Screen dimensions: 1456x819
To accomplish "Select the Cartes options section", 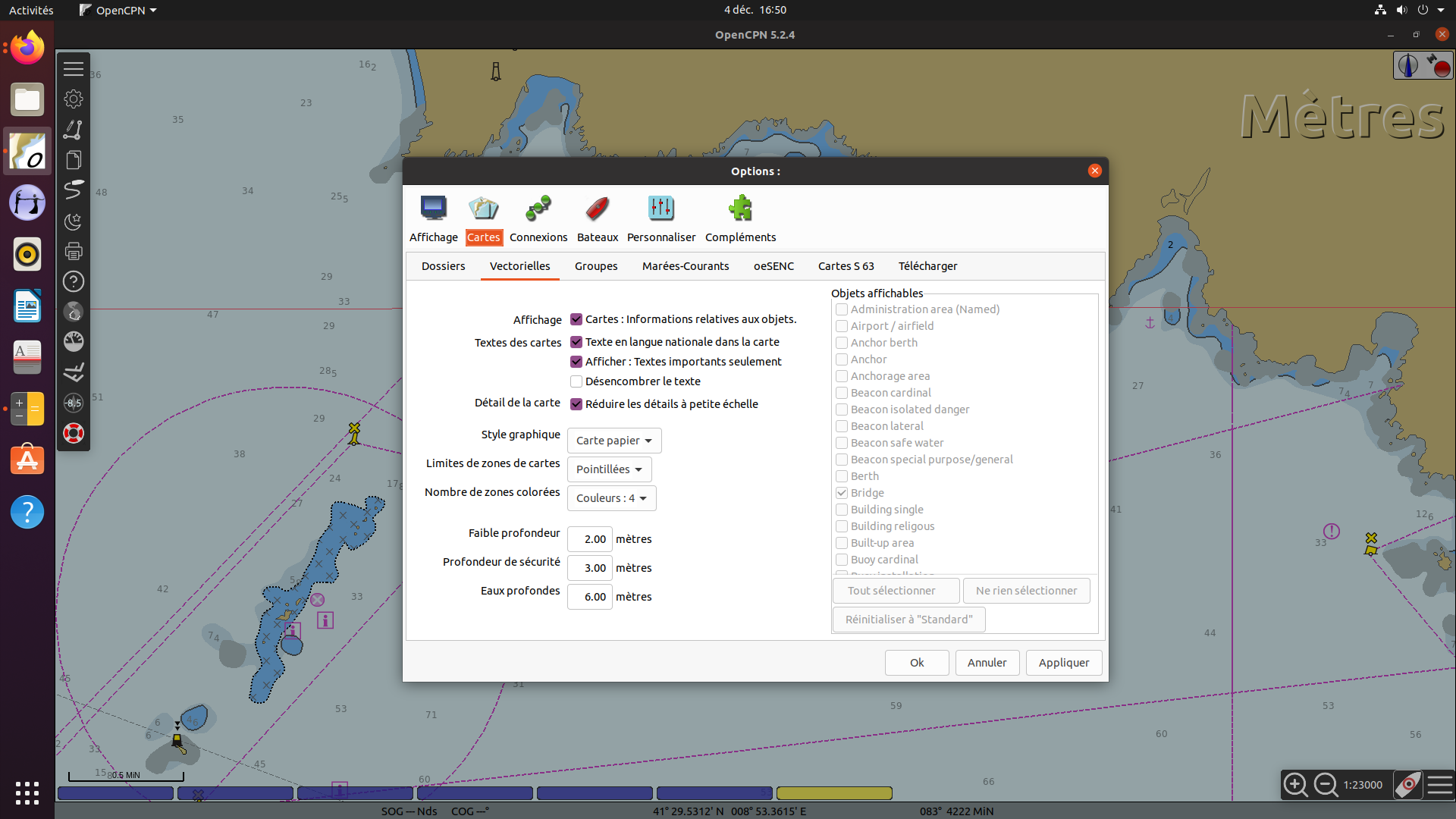I will pyautogui.click(x=483, y=218).
